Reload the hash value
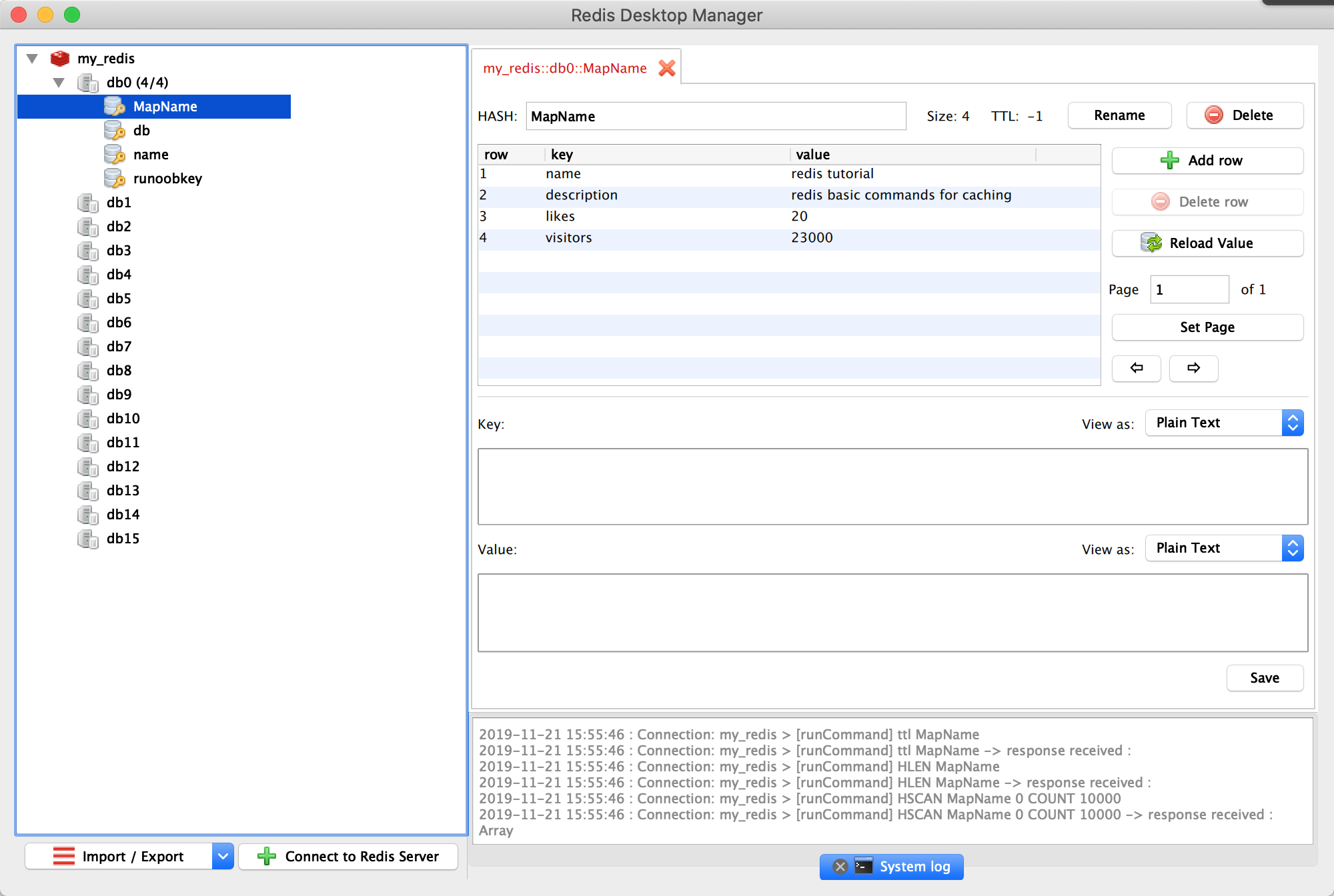This screenshot has width=1334, height=896. (1207, 243)
